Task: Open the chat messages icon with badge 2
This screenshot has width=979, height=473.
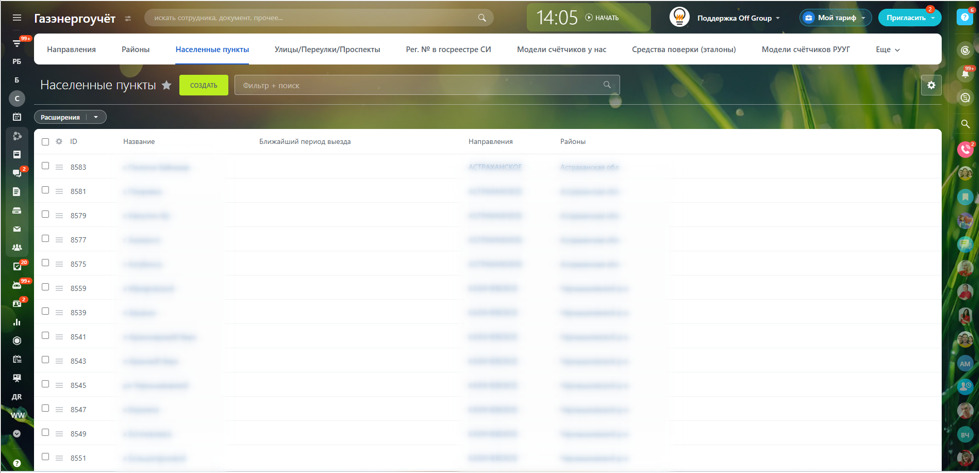Action: click(17, 173)
